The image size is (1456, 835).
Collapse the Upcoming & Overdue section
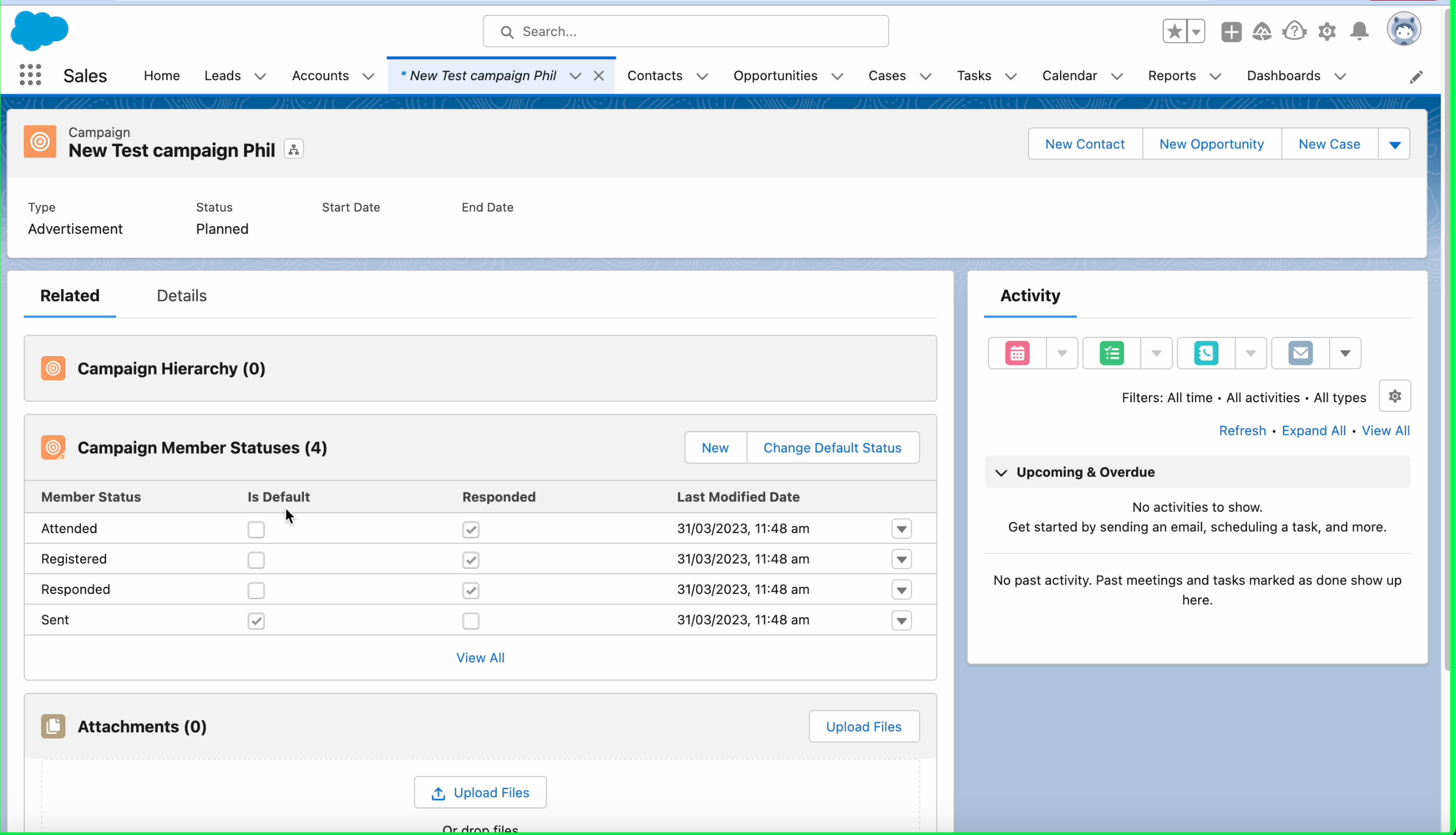coord(1001,473)
